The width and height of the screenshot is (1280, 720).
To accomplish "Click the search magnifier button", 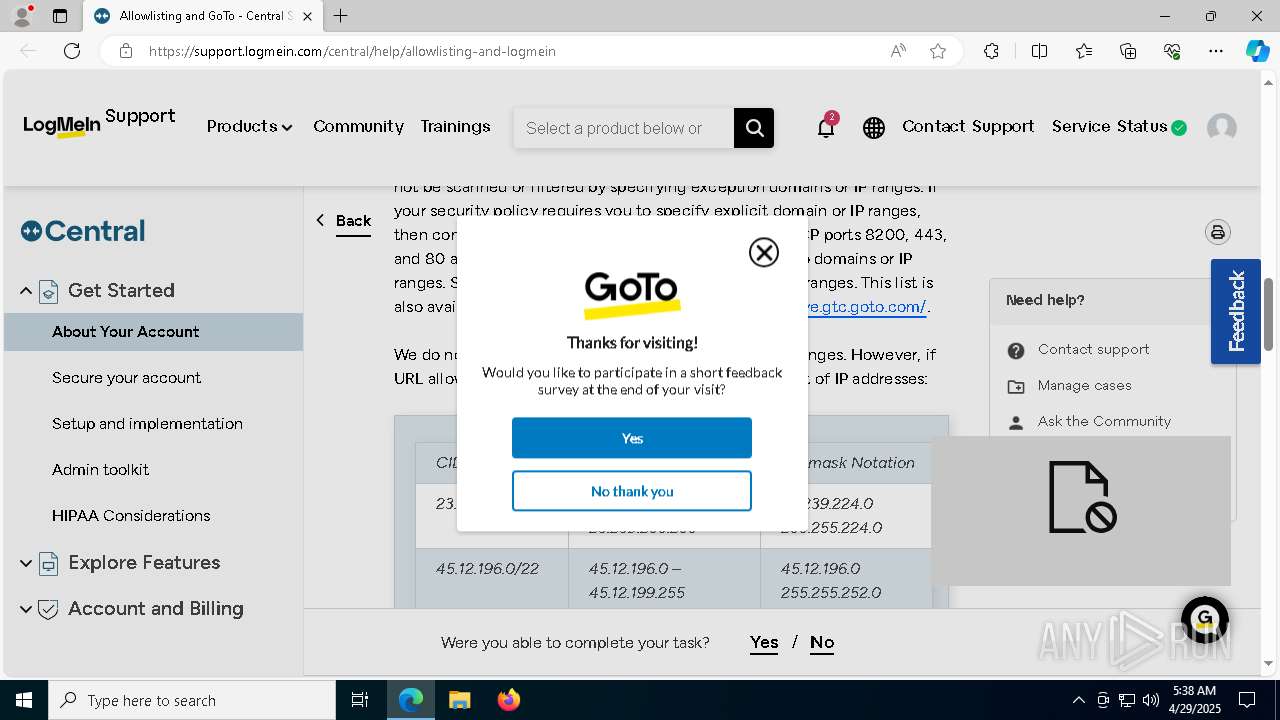I will tap(754, 128).
